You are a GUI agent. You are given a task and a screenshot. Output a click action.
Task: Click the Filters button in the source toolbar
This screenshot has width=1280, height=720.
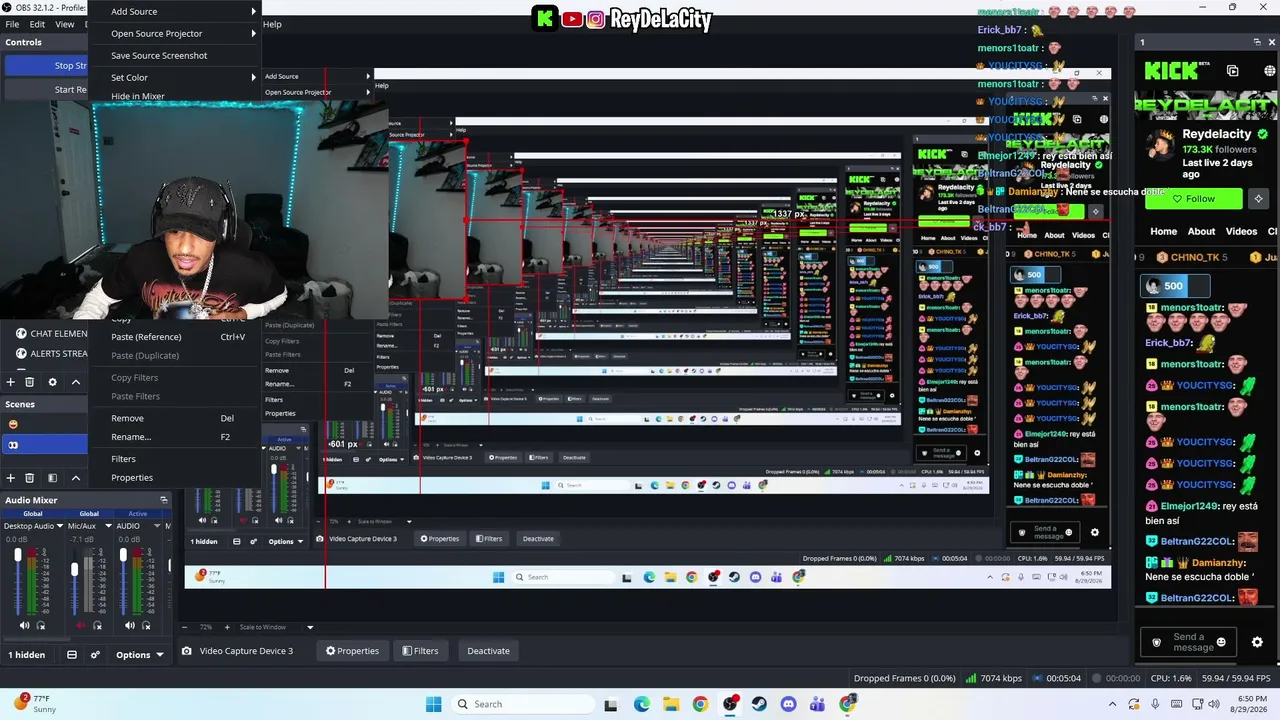click(420, 651)
